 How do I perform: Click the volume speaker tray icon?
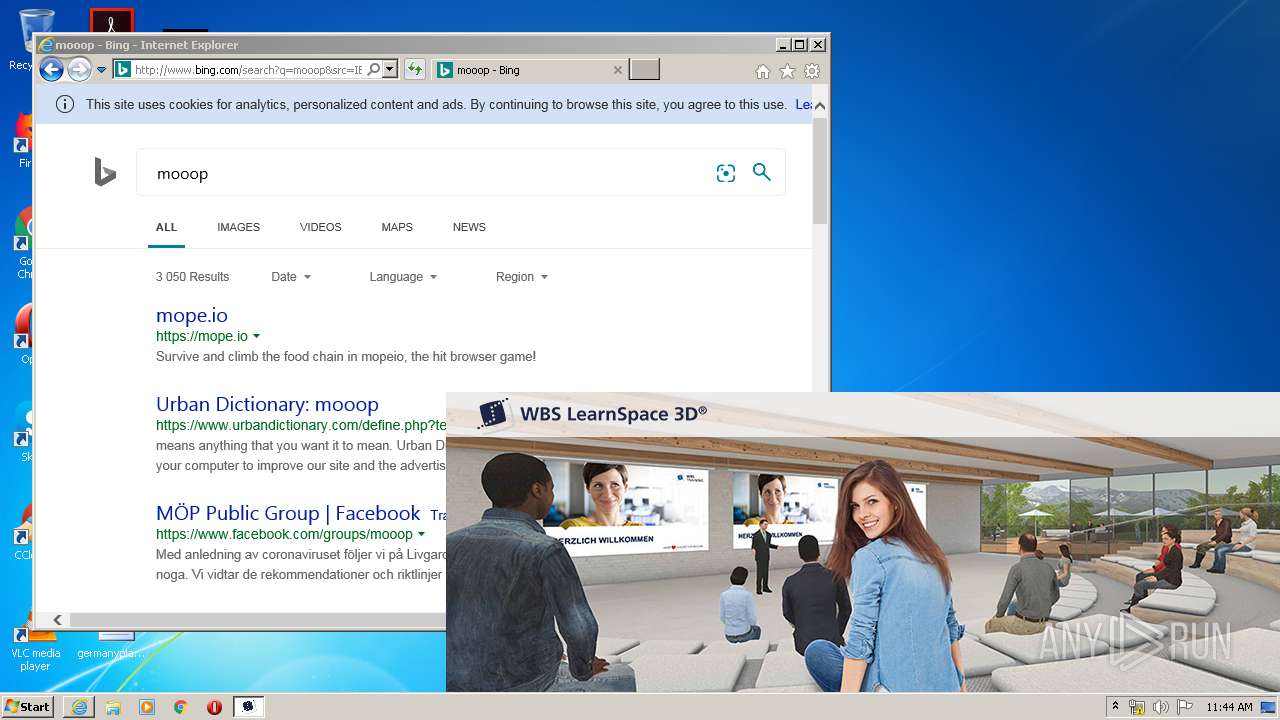click(x=1161, y=707)
